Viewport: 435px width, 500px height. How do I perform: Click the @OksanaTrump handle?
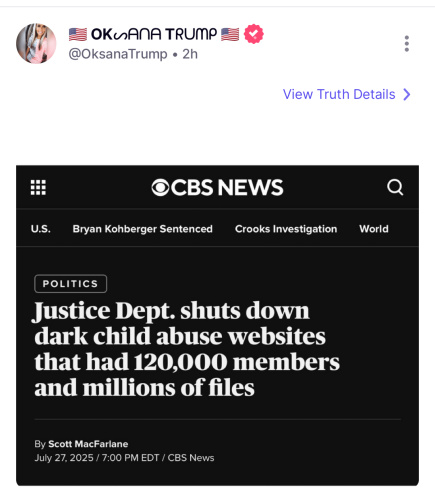pos(118,54)
